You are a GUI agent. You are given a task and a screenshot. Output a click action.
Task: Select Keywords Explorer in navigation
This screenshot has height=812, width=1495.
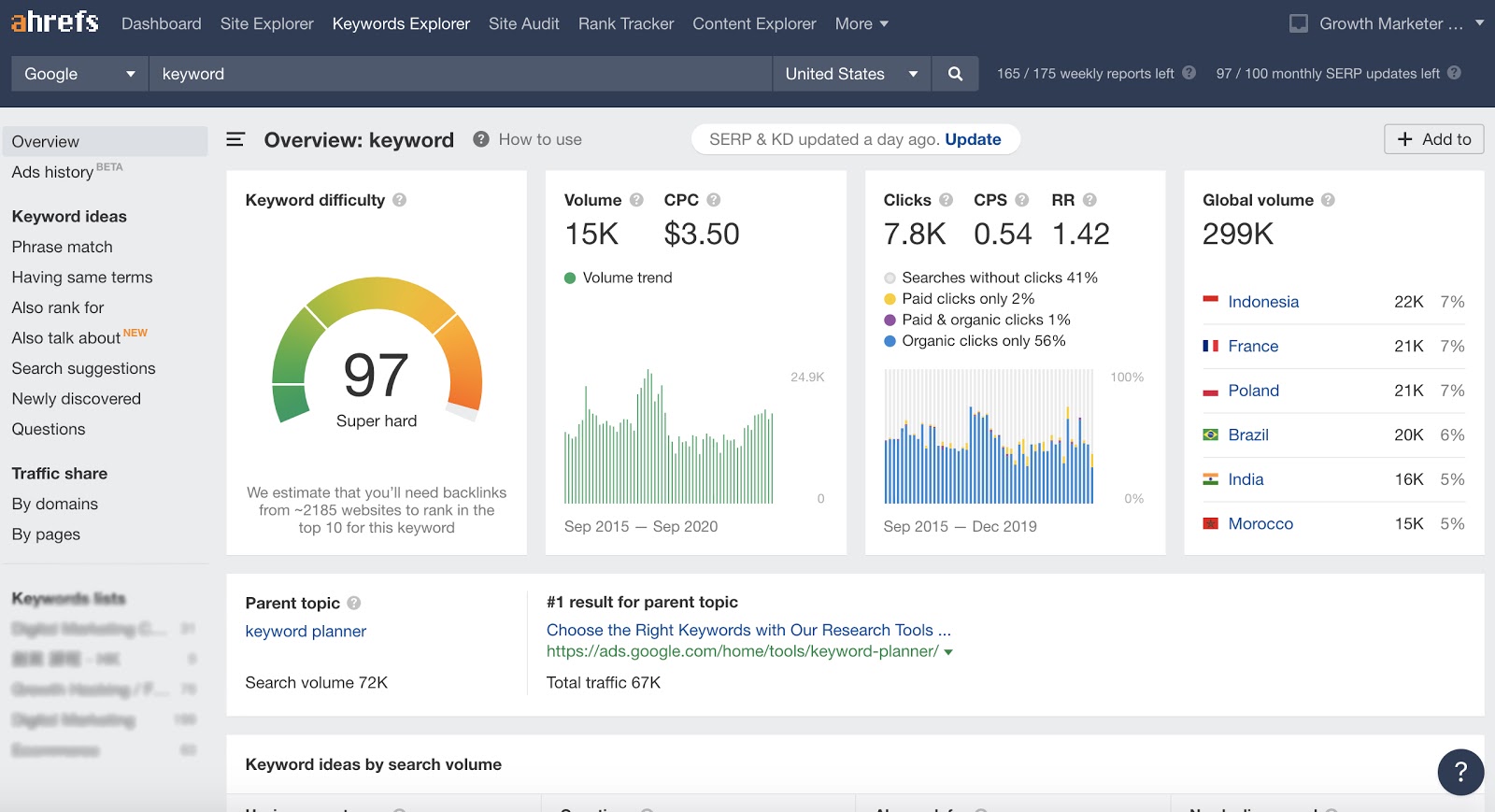click(x=401, y=23)
